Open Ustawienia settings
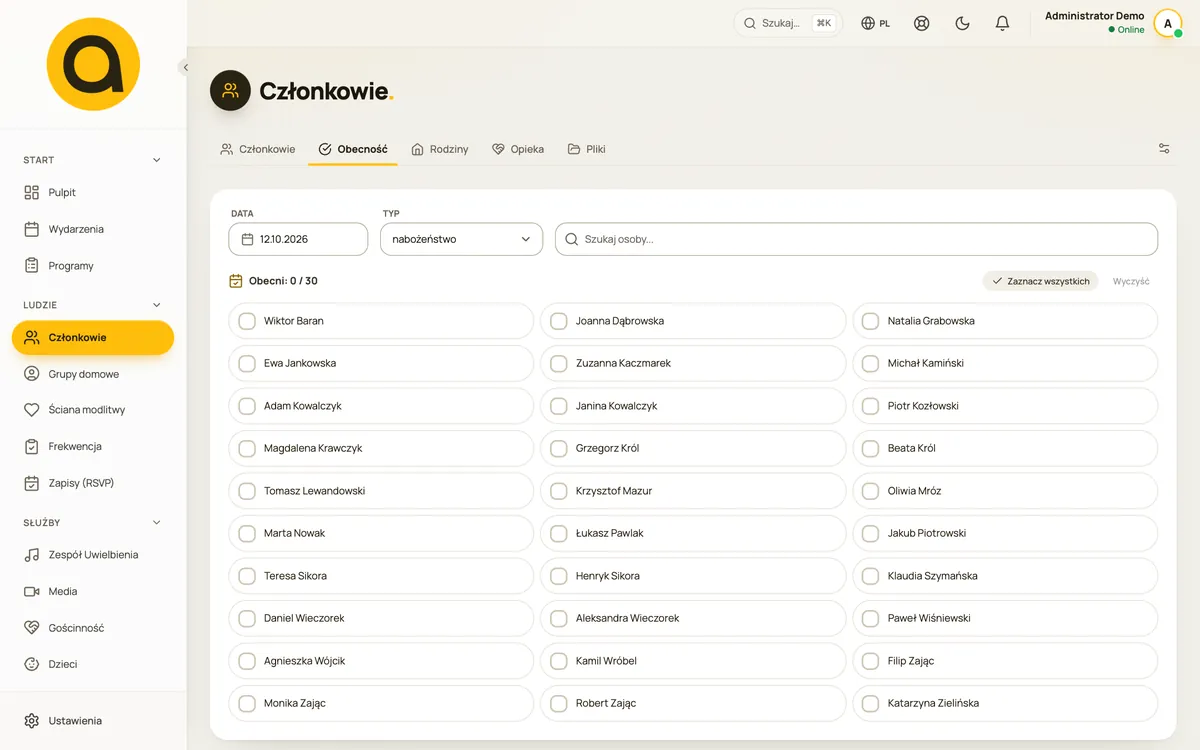This screenshot has height=750, width=1200. (93, 721)
